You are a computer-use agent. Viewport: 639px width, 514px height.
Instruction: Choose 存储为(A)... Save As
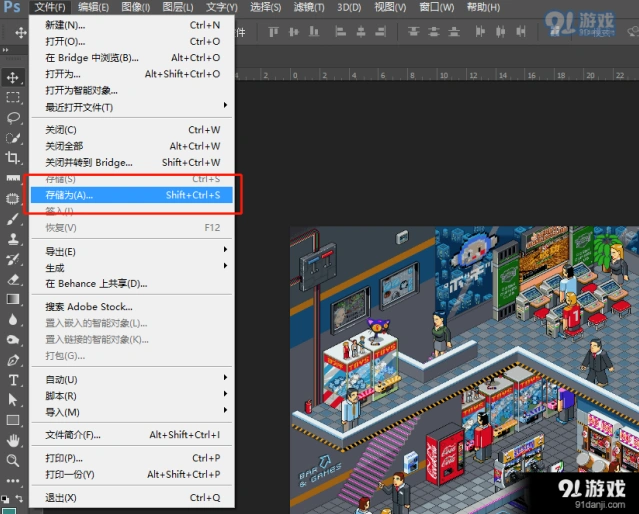click(x=132, y=195)
